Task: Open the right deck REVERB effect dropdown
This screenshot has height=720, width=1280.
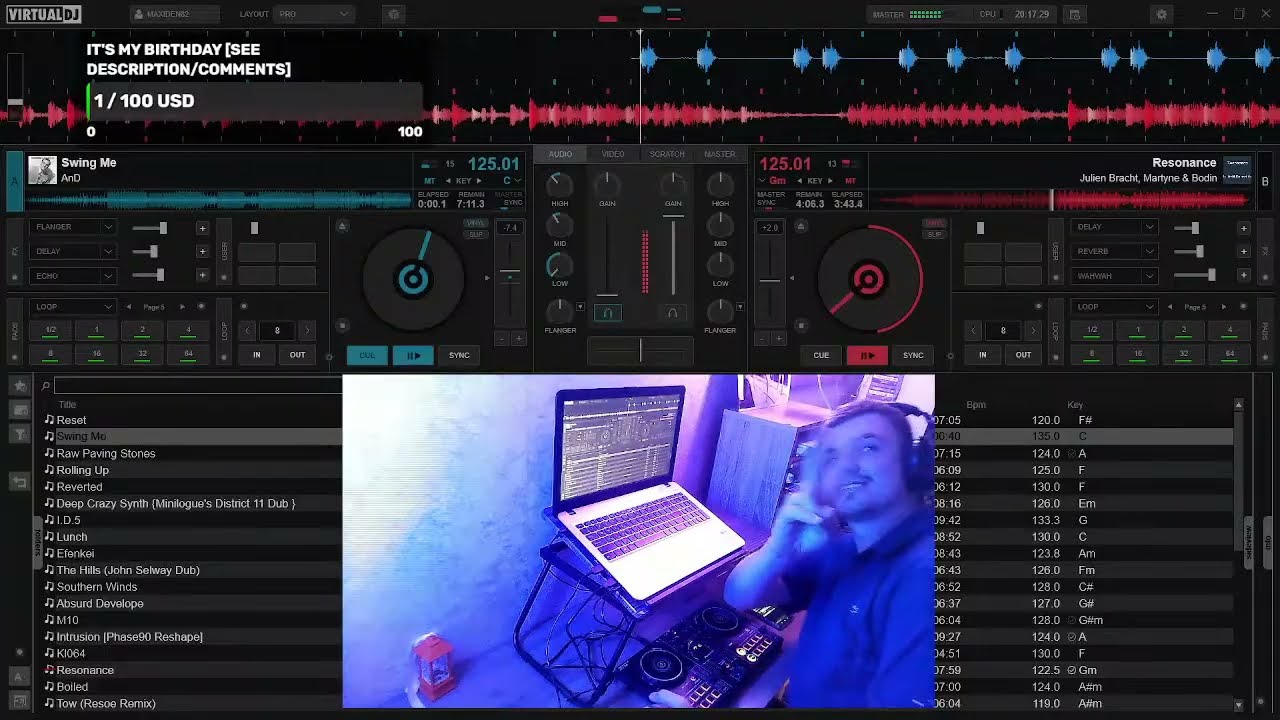Action: pyautogui.click(x=1114, y=251)
